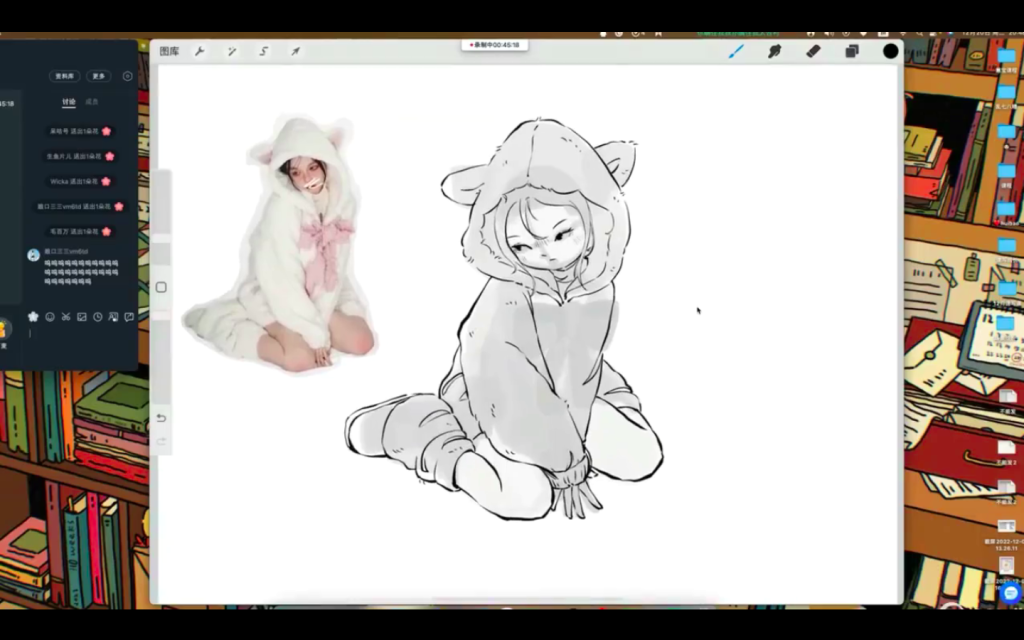The height and width of the screenshot is (640, 1024).
Task: Open the 图库 gallery
Action: click(169, 51)
